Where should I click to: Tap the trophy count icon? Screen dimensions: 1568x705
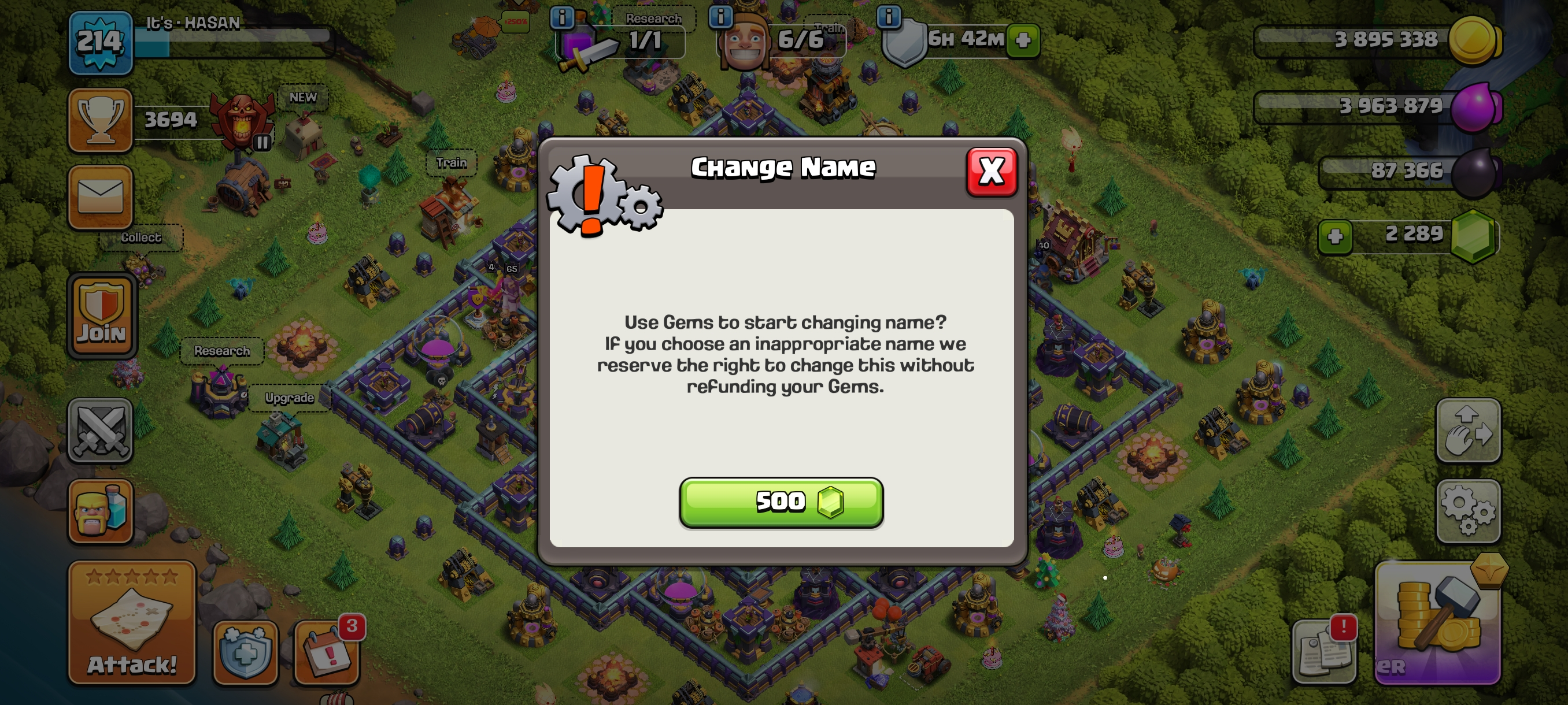click(x=101, y=120)
